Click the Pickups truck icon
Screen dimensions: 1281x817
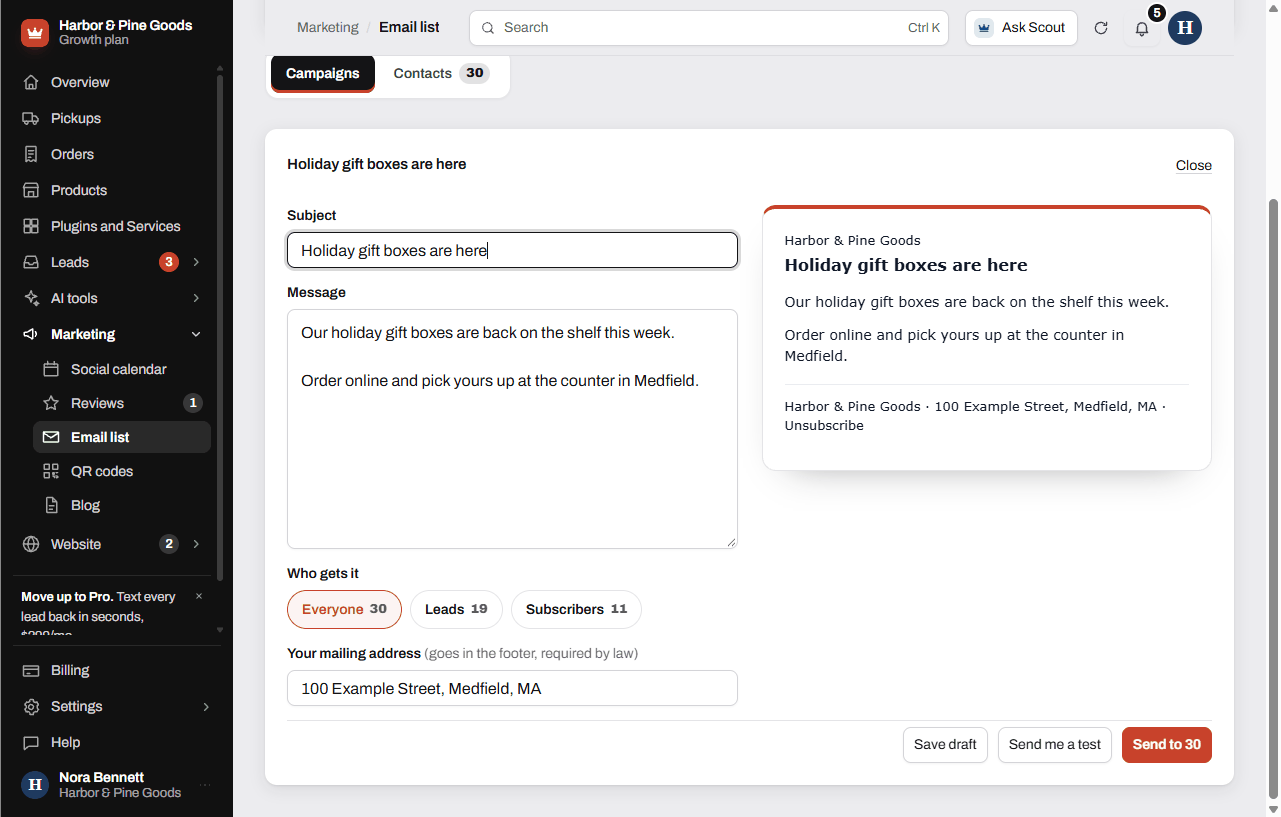[x=31, y=118]
